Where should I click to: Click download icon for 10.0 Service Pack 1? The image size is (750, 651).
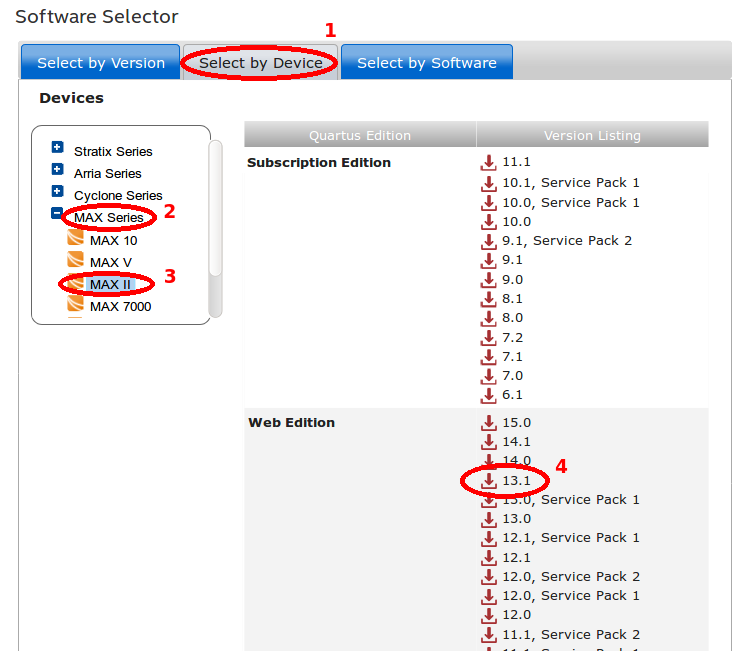click(488, 203)
